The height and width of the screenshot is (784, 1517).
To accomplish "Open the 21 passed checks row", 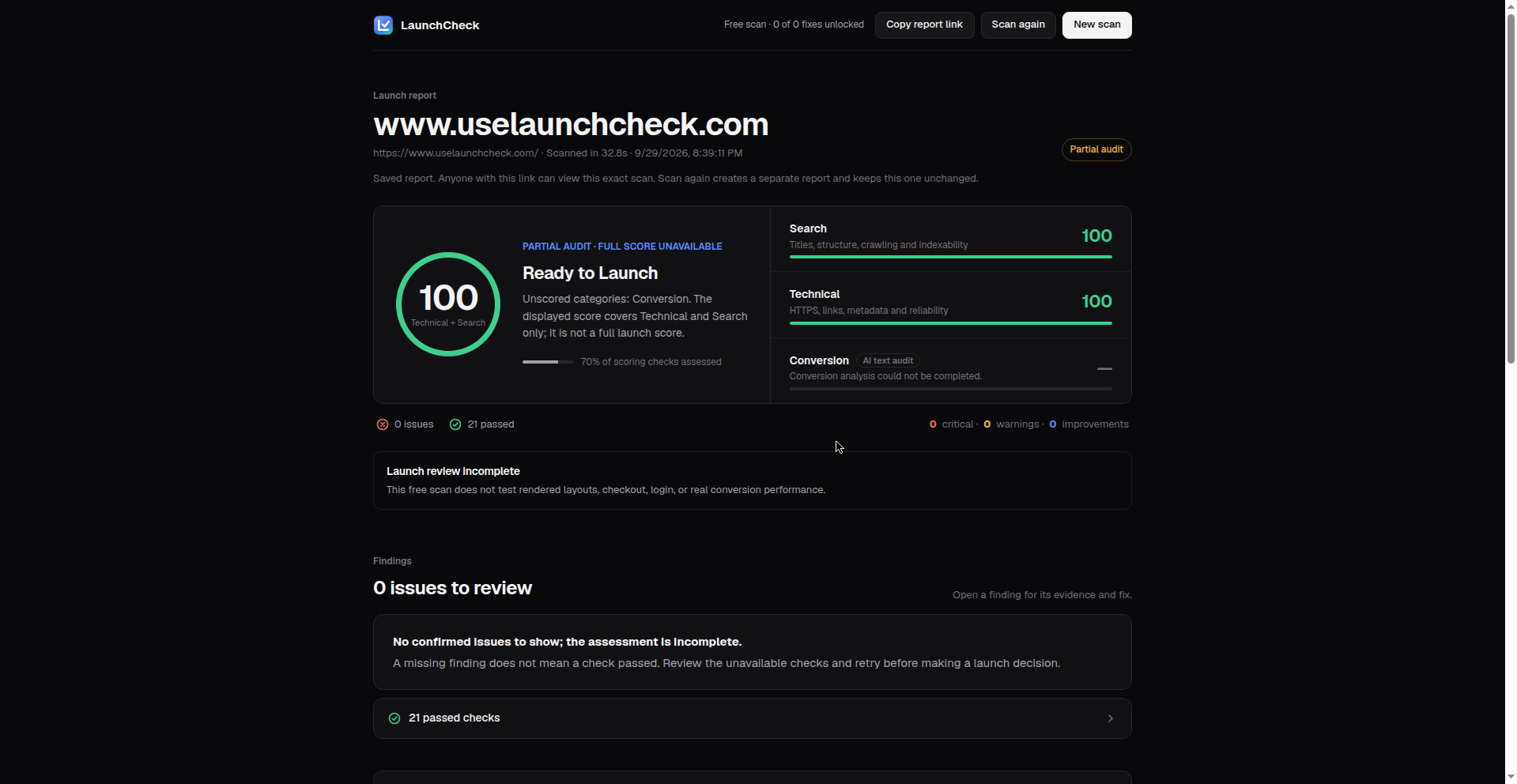I will click(x=753, y=718).
